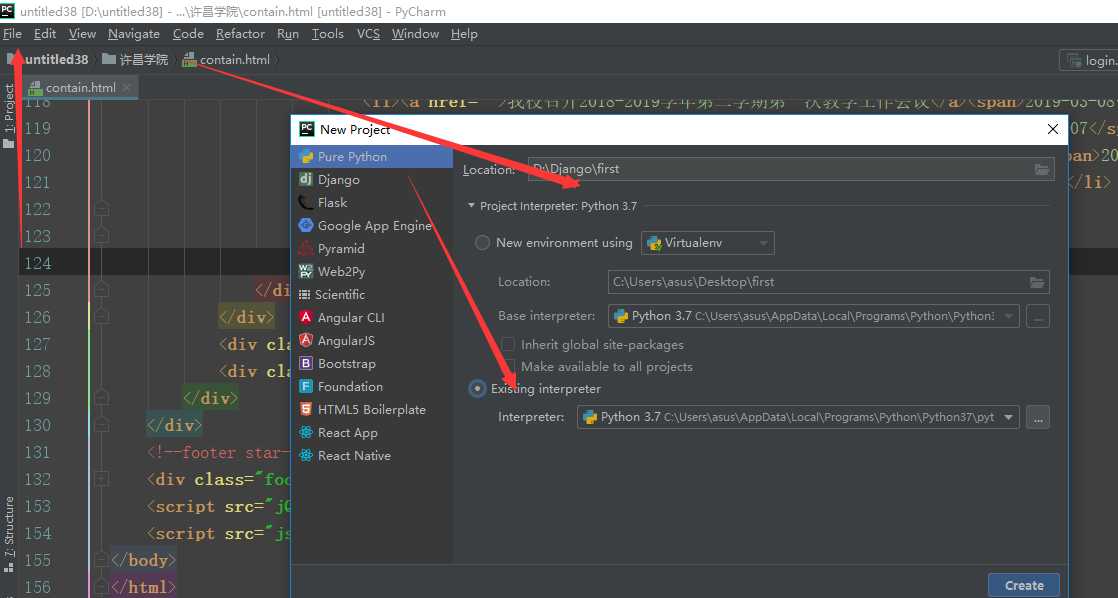Toggle fold marker at line 155 body tag
1118x598 pixels.
pos(101,560)
